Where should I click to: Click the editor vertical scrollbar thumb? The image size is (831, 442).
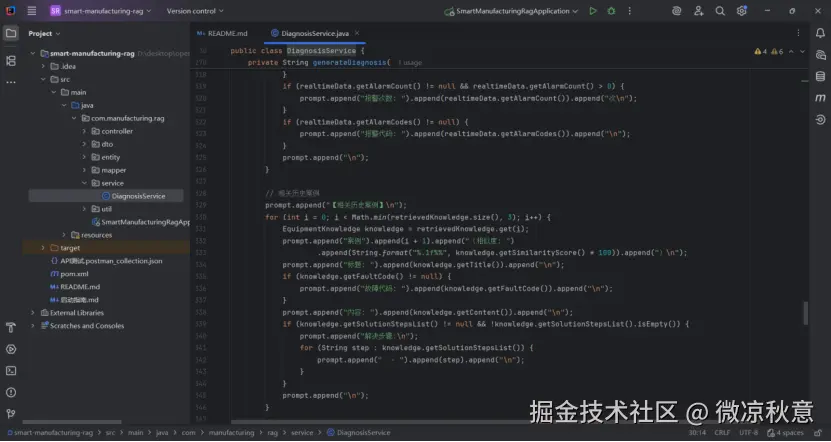[x=806, y=313]
